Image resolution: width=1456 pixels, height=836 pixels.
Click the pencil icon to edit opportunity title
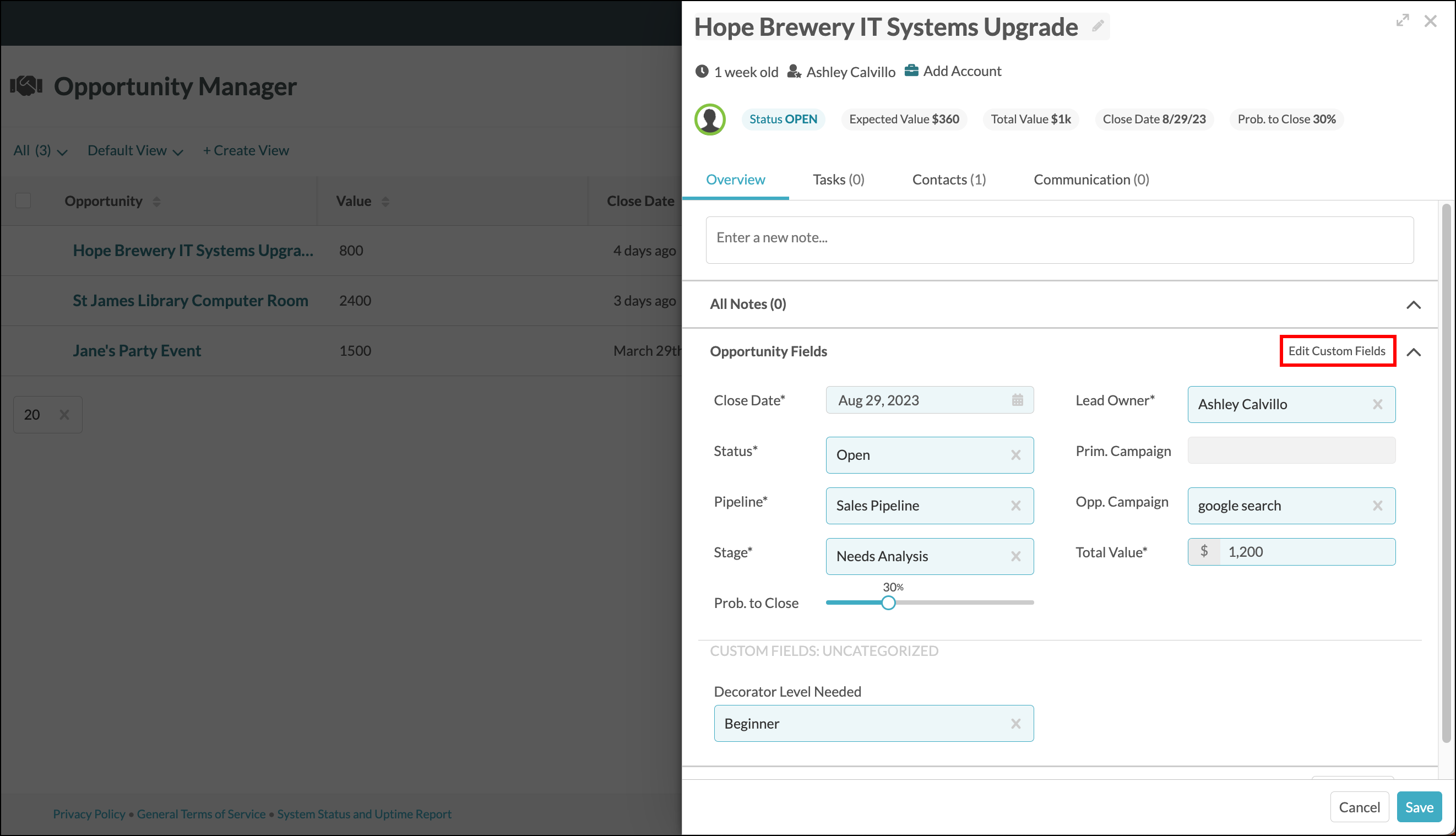tap(1098, 26)
